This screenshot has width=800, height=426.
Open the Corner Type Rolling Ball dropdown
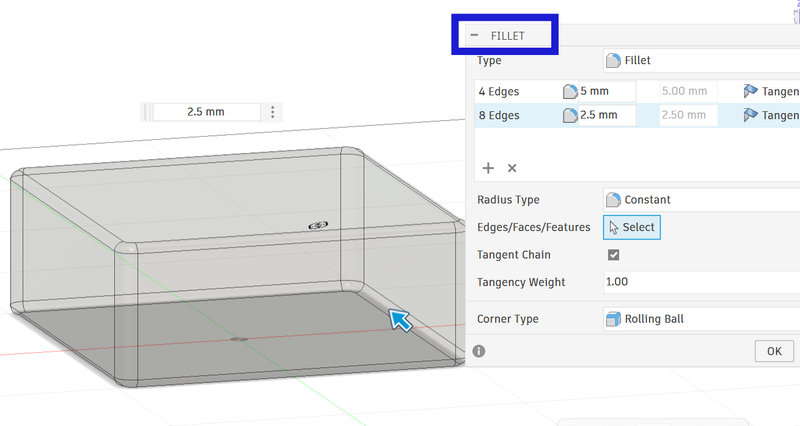point(701,319)
